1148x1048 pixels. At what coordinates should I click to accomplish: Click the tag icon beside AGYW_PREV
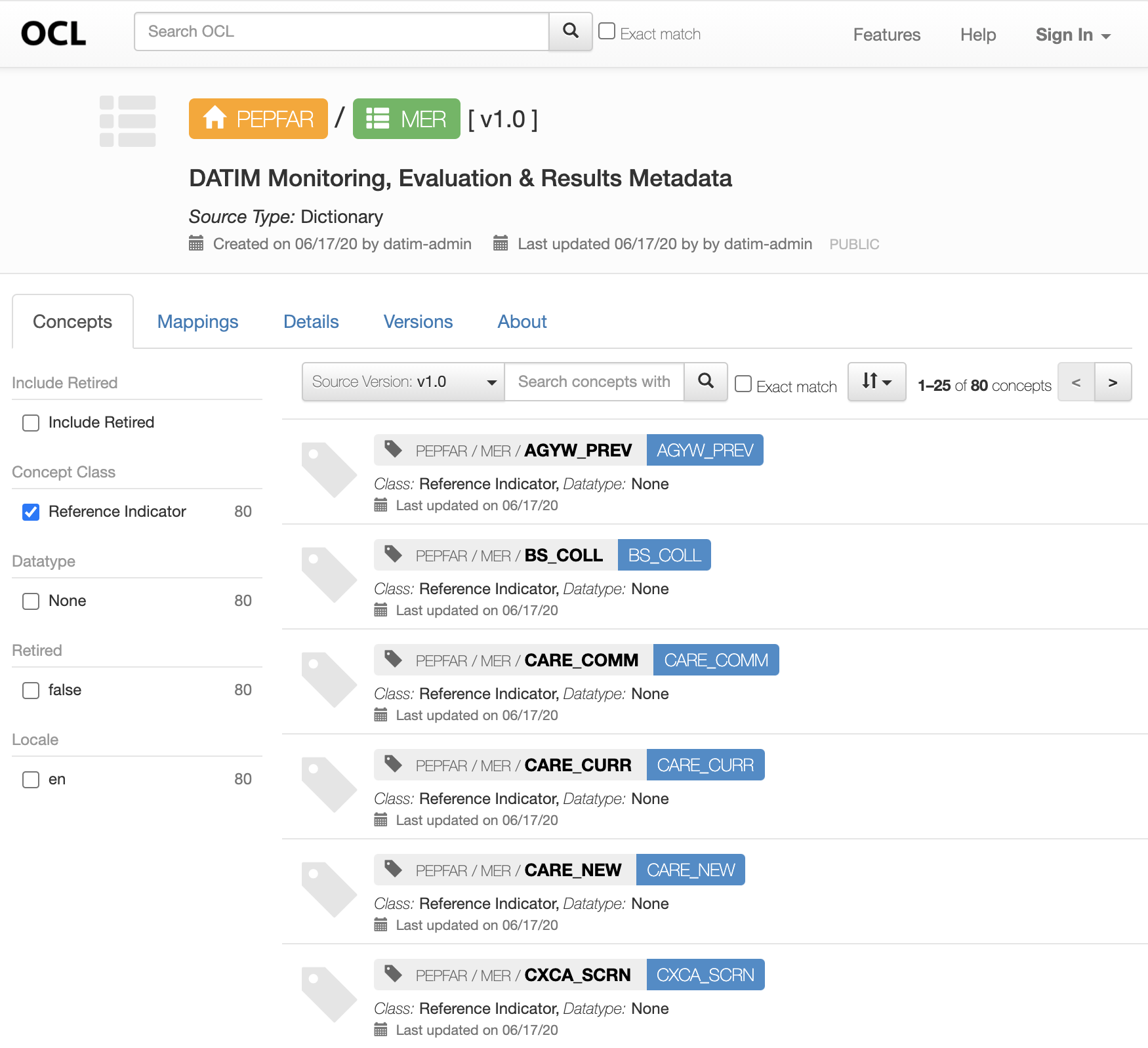click(x=393, y=450)
